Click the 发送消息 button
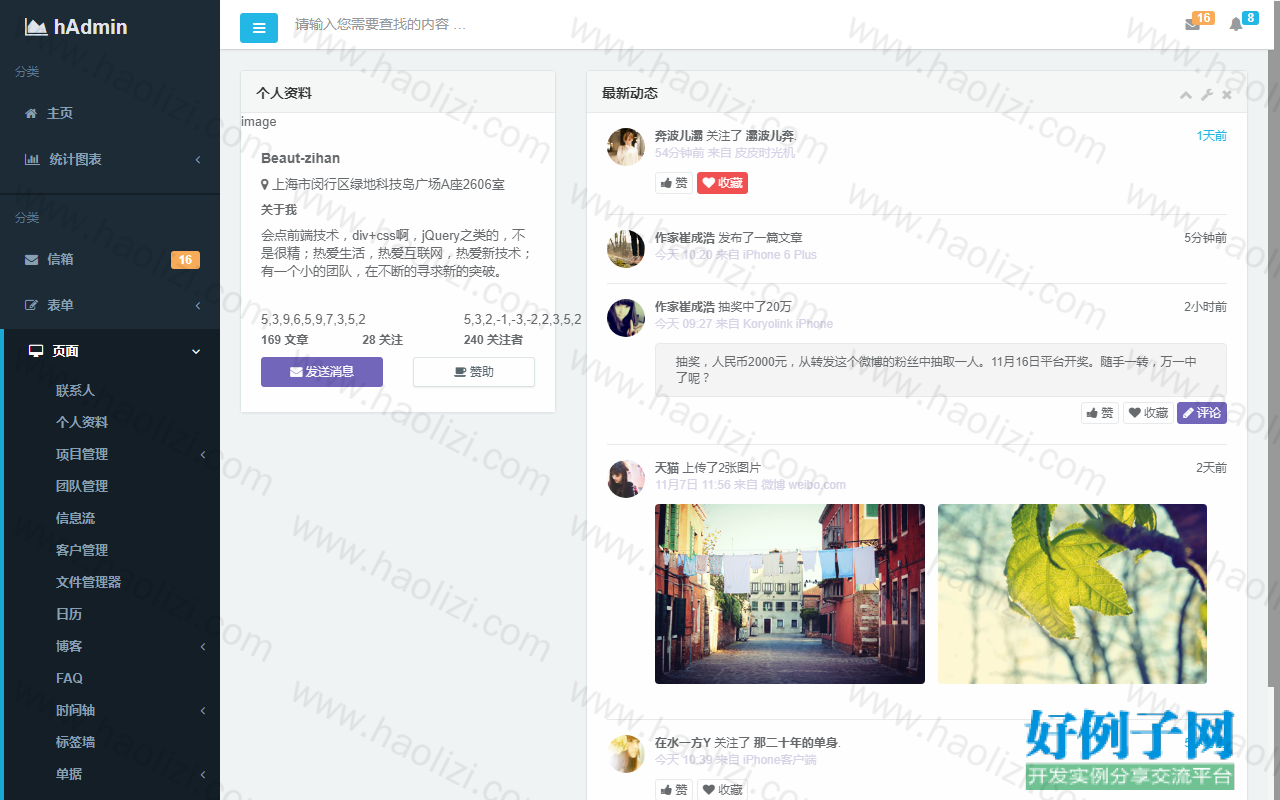The width and height of the screenshot is (1280, 800). pyautogui.click(x=322, y=372)
